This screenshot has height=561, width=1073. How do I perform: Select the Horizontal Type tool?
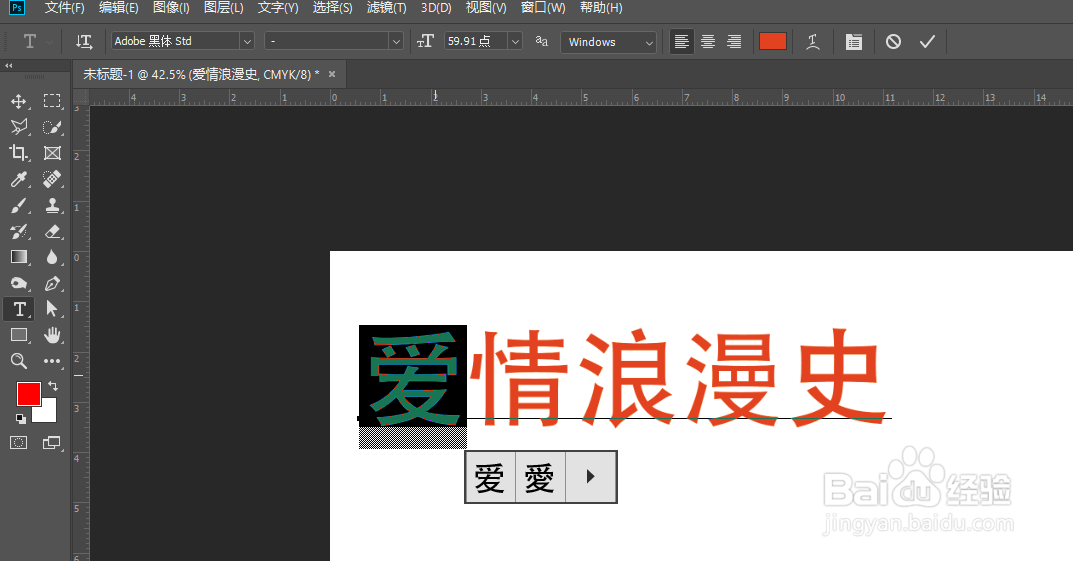coord(18,309)
